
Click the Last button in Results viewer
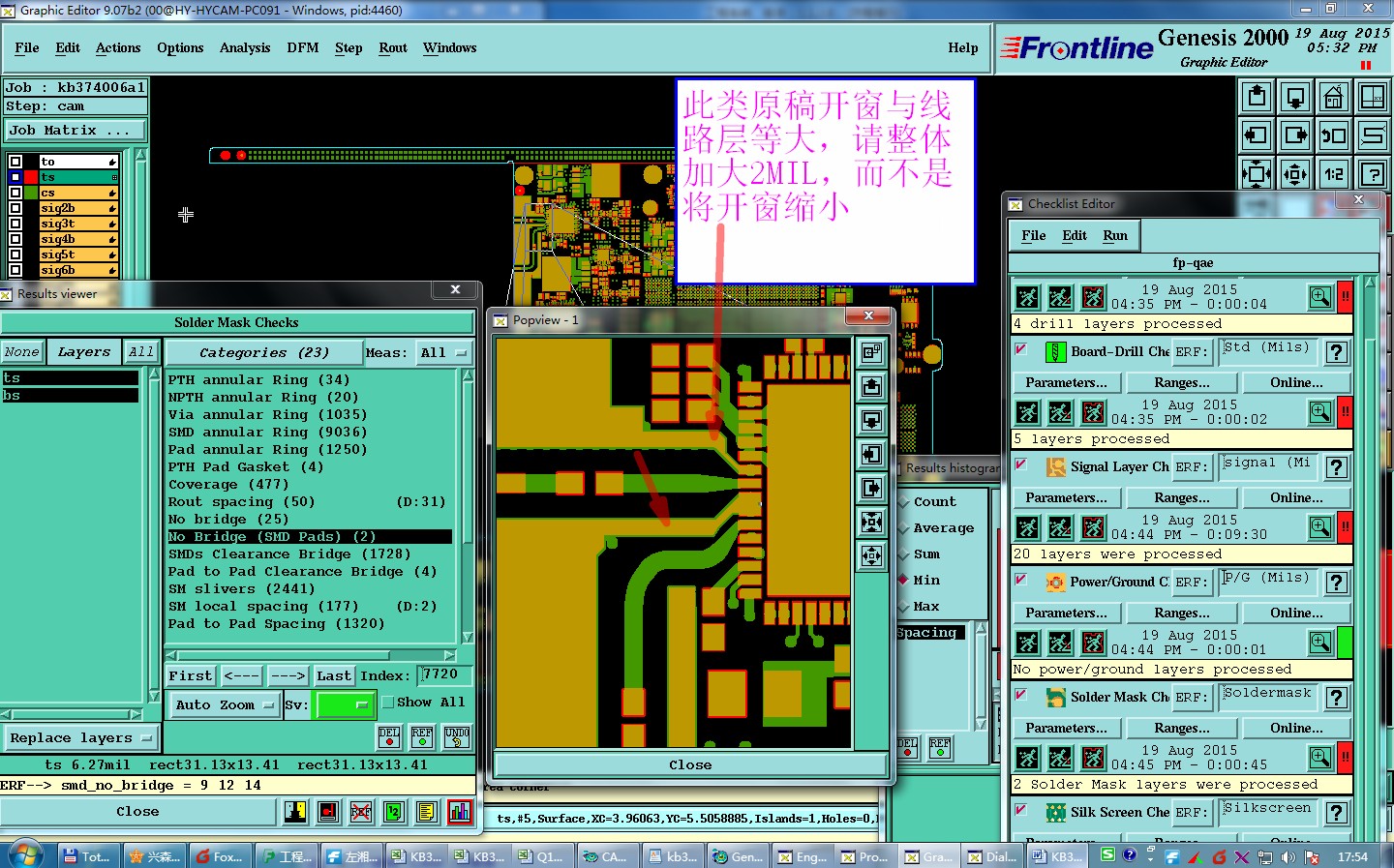(x=334, y=675)
